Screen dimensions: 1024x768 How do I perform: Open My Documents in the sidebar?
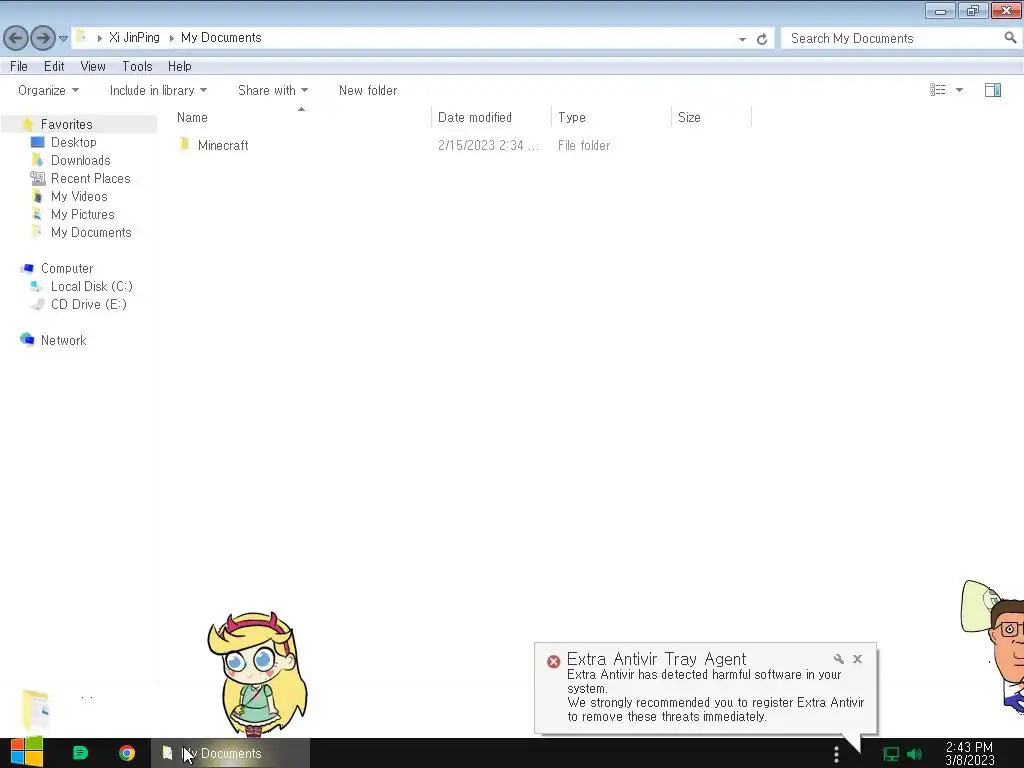91,232
